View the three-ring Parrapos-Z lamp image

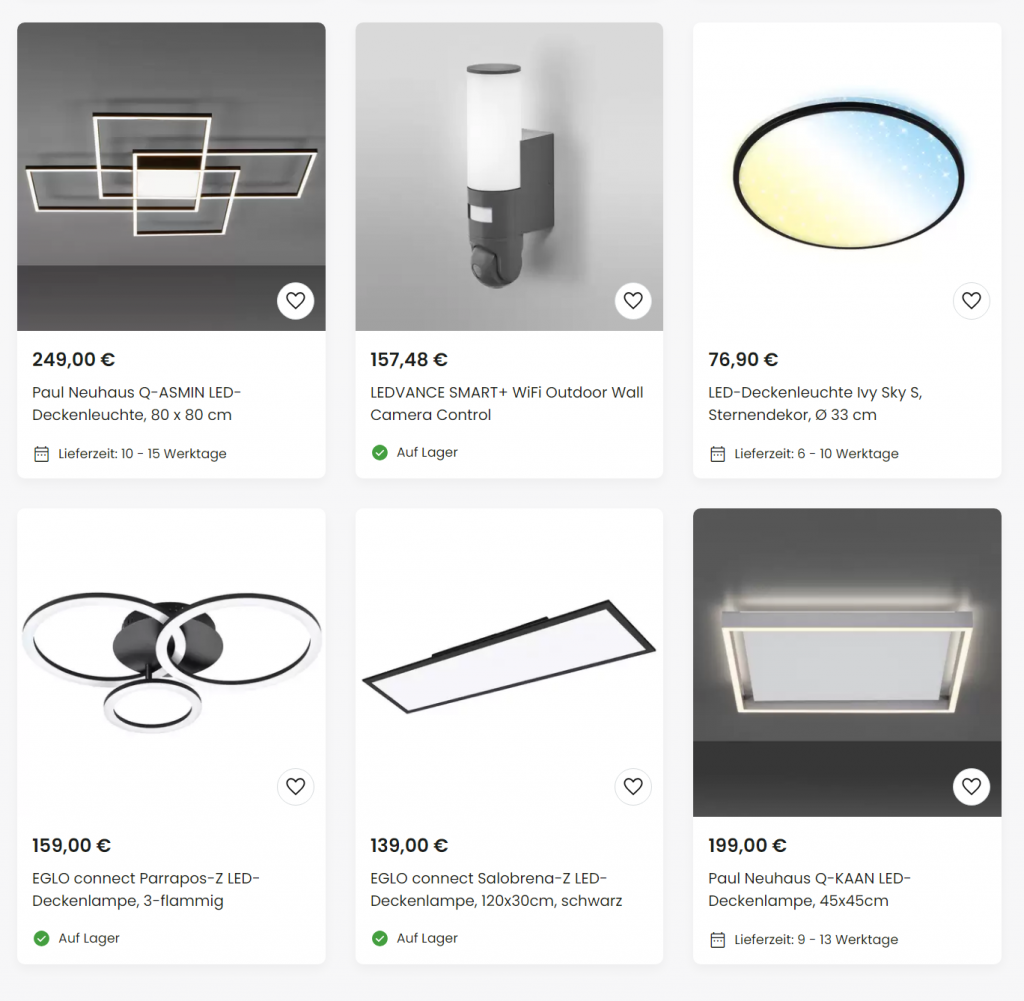(x=171, y=662)
